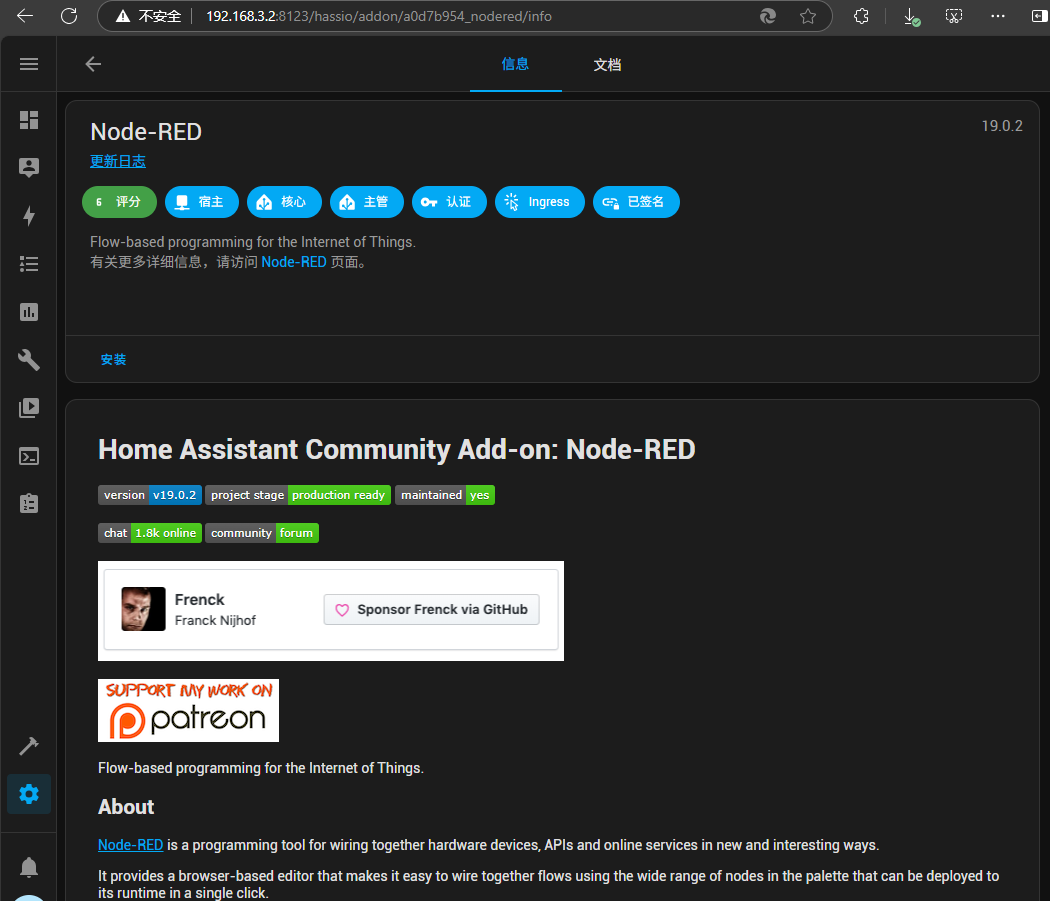This screenshot has width=1050, height=901.
Task: Click the wrench icon in sidebar
Action: (x=29, y=360)
